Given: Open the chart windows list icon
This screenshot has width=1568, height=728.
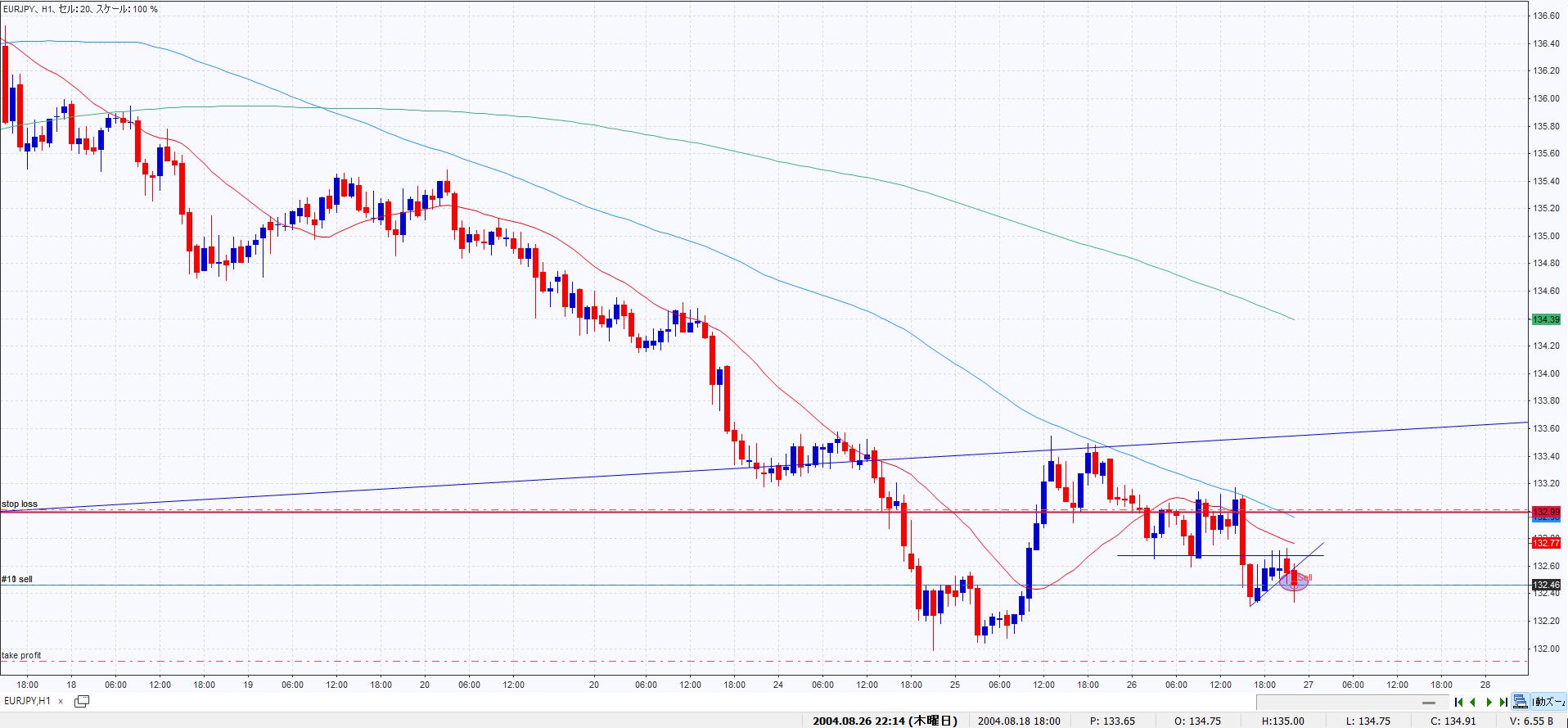Looking at the screenshot, I should pos(82,701).
